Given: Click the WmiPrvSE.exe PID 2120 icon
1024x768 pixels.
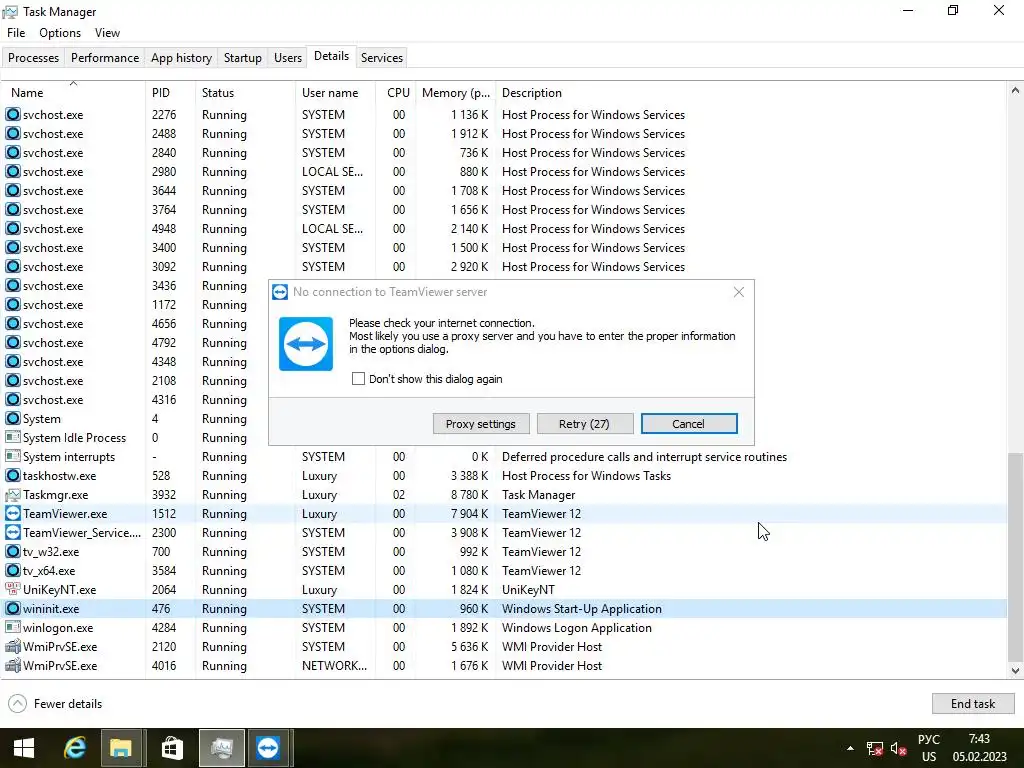Looking at the screenshot, I should (x=12, y=647).
